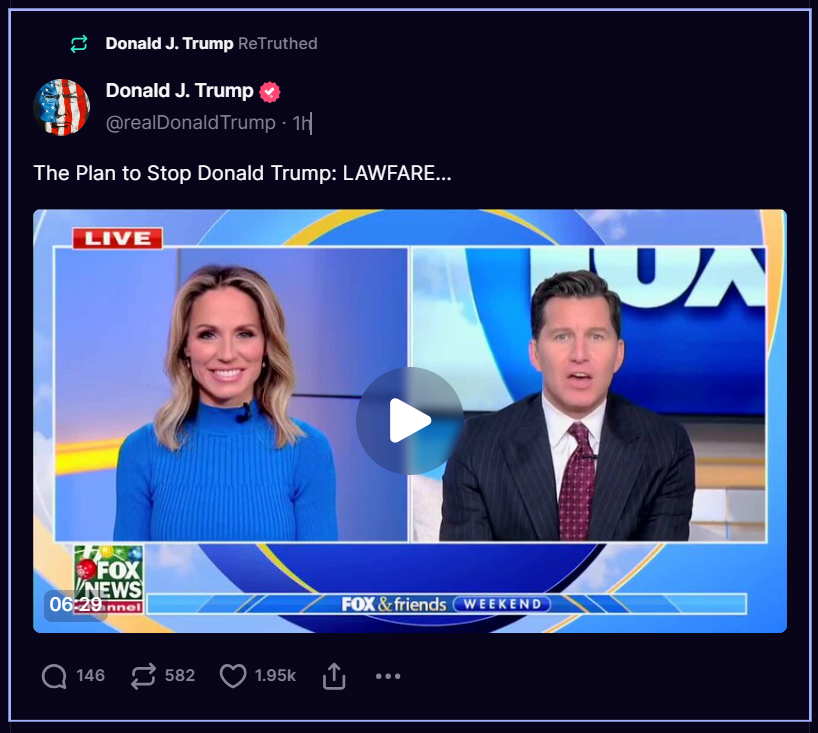Screen dimensions: 818x733
Task: Click the 146 replies count
Action: 91,676
